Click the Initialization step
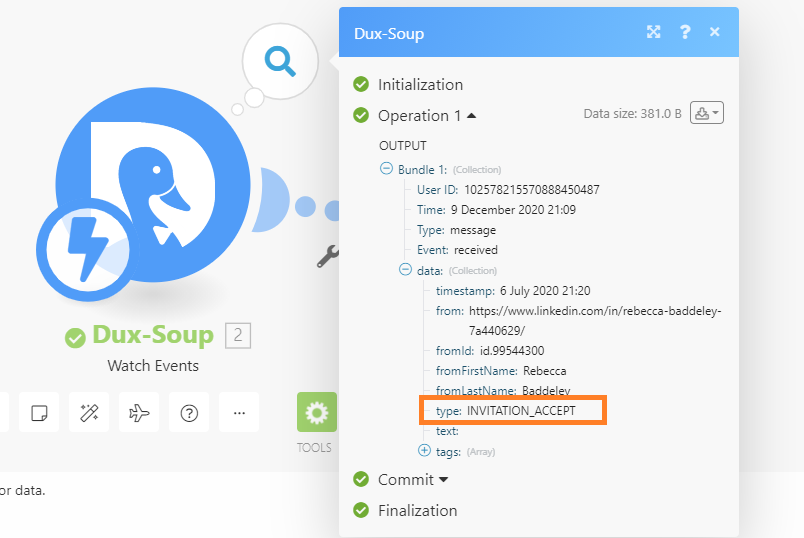Image resolution: width=804 pixels, height=538 pixels. pos(420,85)
